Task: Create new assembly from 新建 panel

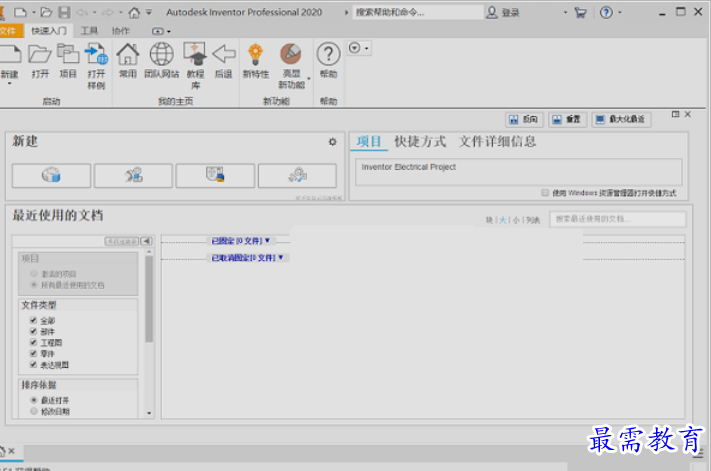Action: pos(133,175)
